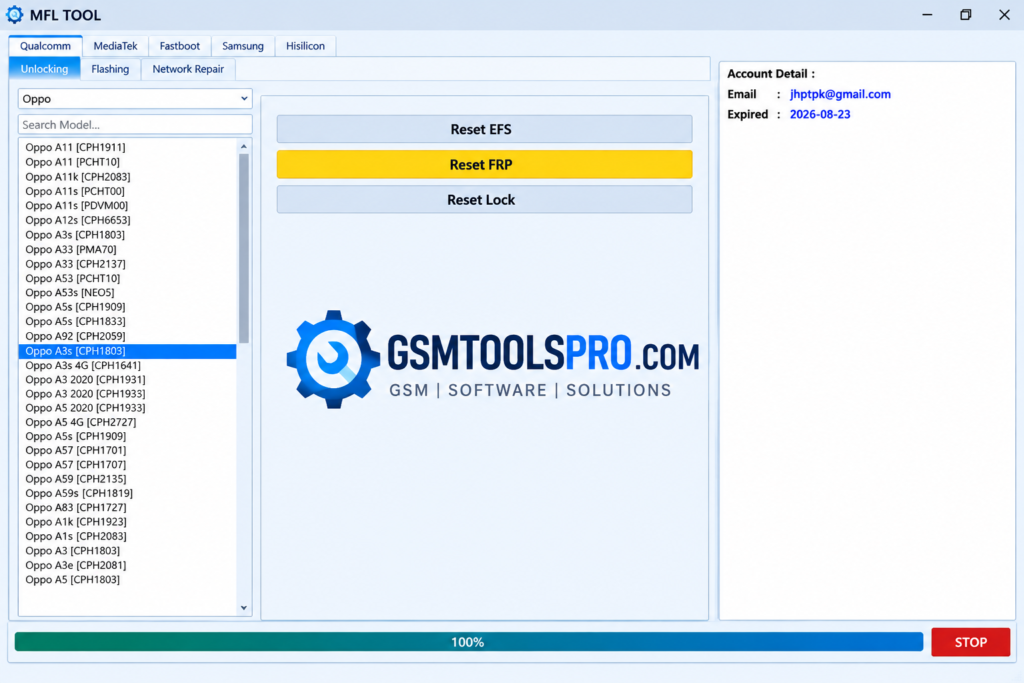Restore down the MFL TOOL window

(965, 14)
